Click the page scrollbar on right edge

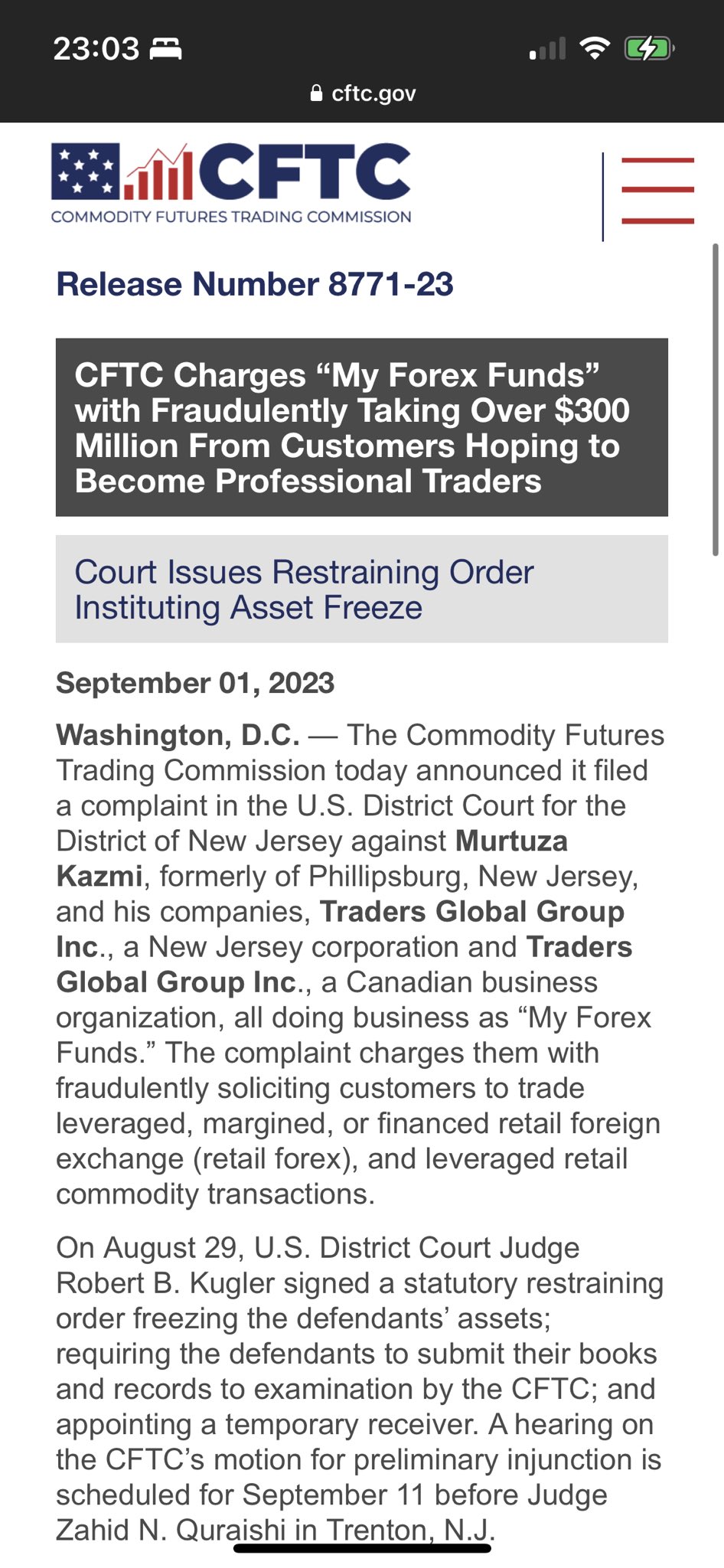716,398
